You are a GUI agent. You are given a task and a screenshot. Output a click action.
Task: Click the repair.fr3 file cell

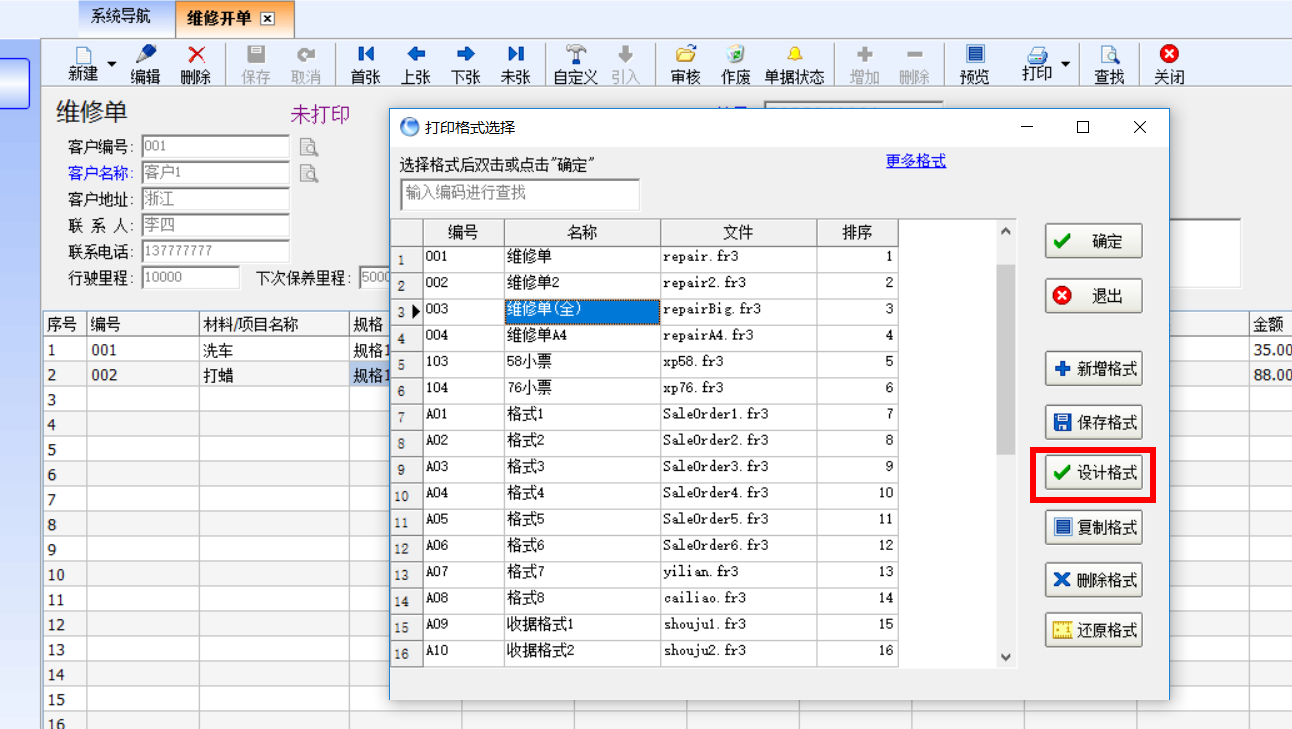tap(738, 258)
